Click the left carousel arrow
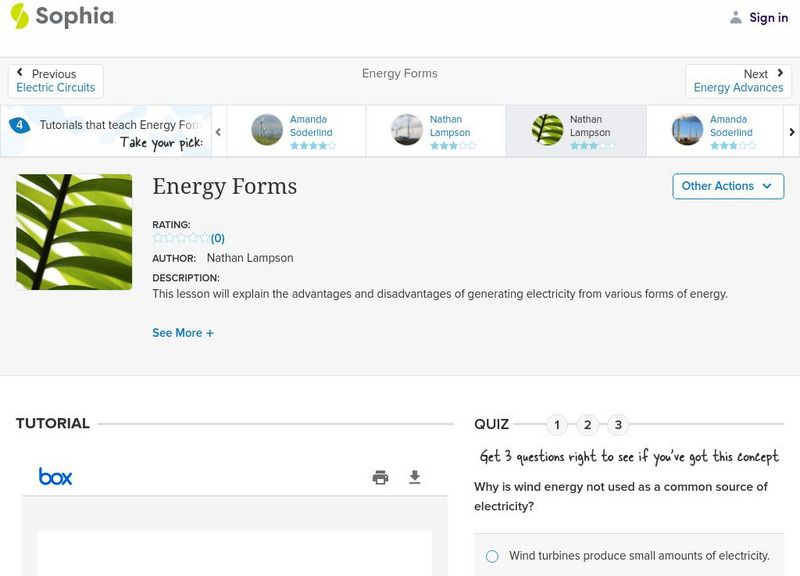This screenshot has height=576, width=800. (218, 131)
